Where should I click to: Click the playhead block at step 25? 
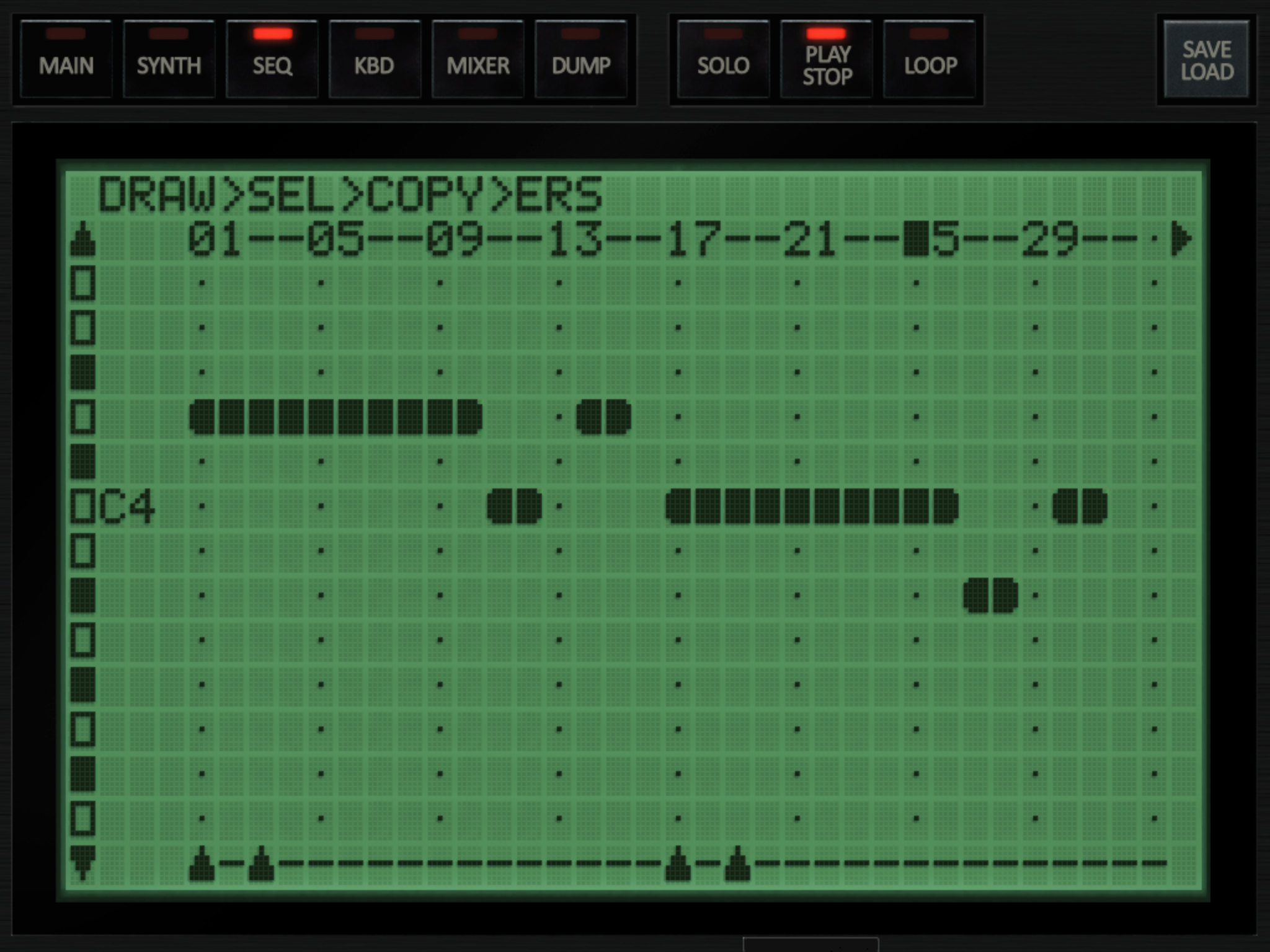click(916, 239)
